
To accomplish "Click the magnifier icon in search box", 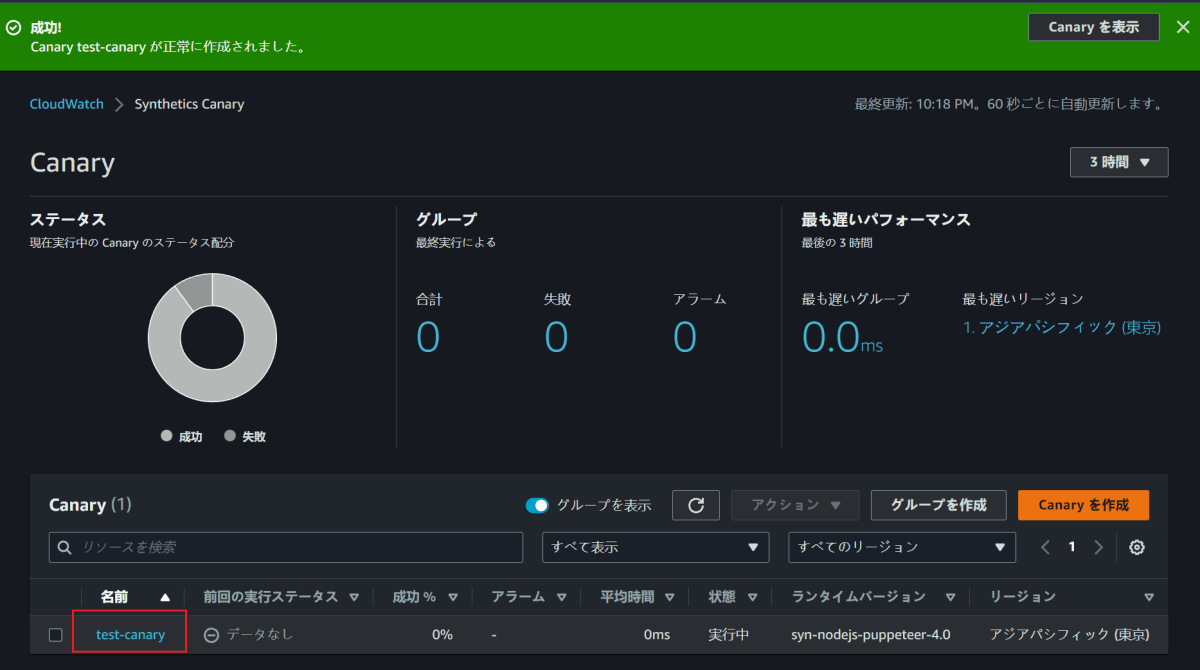I will (x=66, y=548).
